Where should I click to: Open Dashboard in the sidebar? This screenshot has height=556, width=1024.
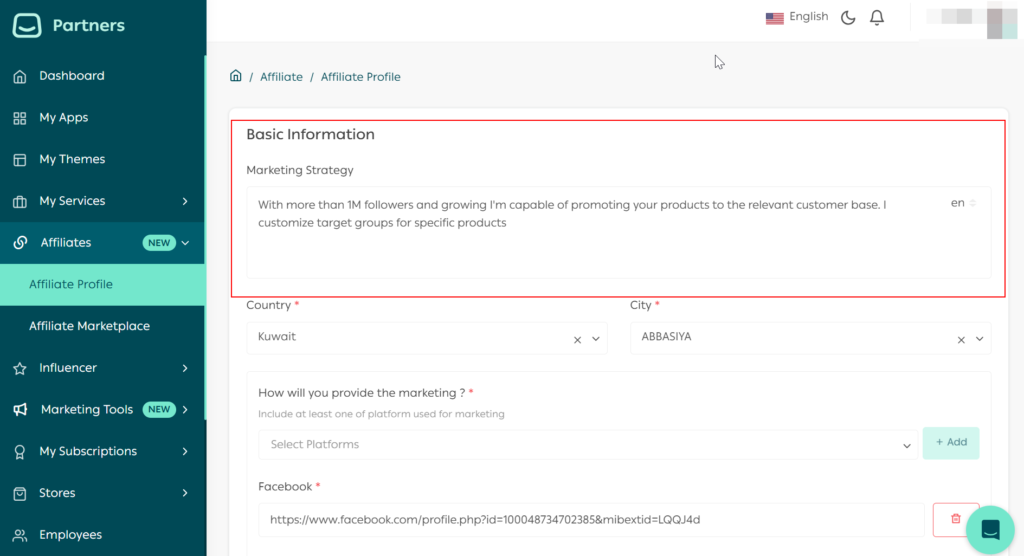(x=71, y=76)
